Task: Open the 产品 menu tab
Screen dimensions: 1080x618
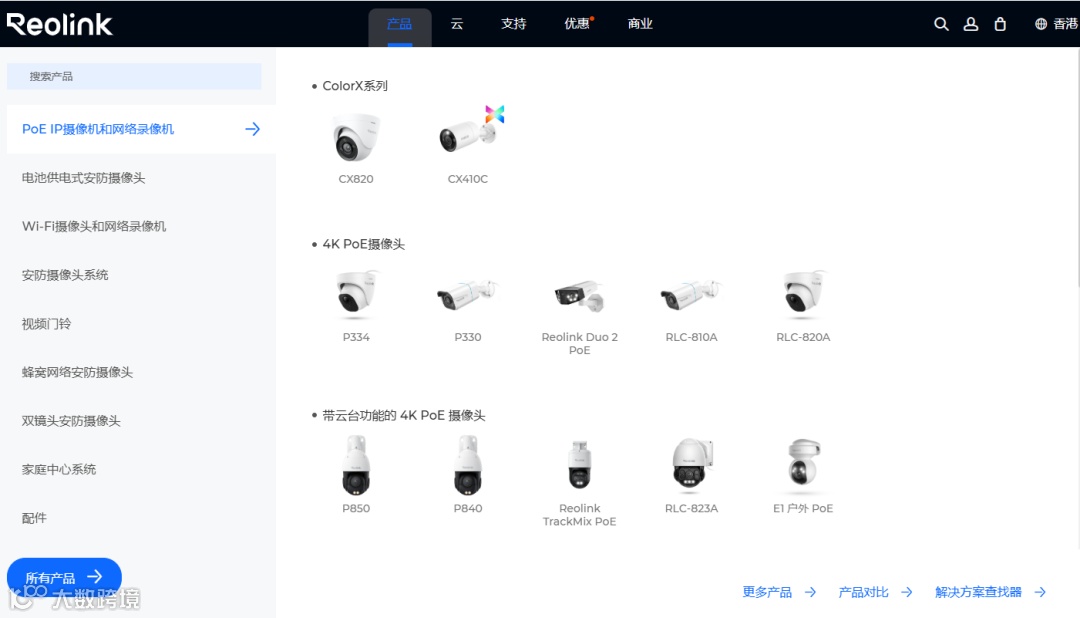Action: click(x=399, y=26)
